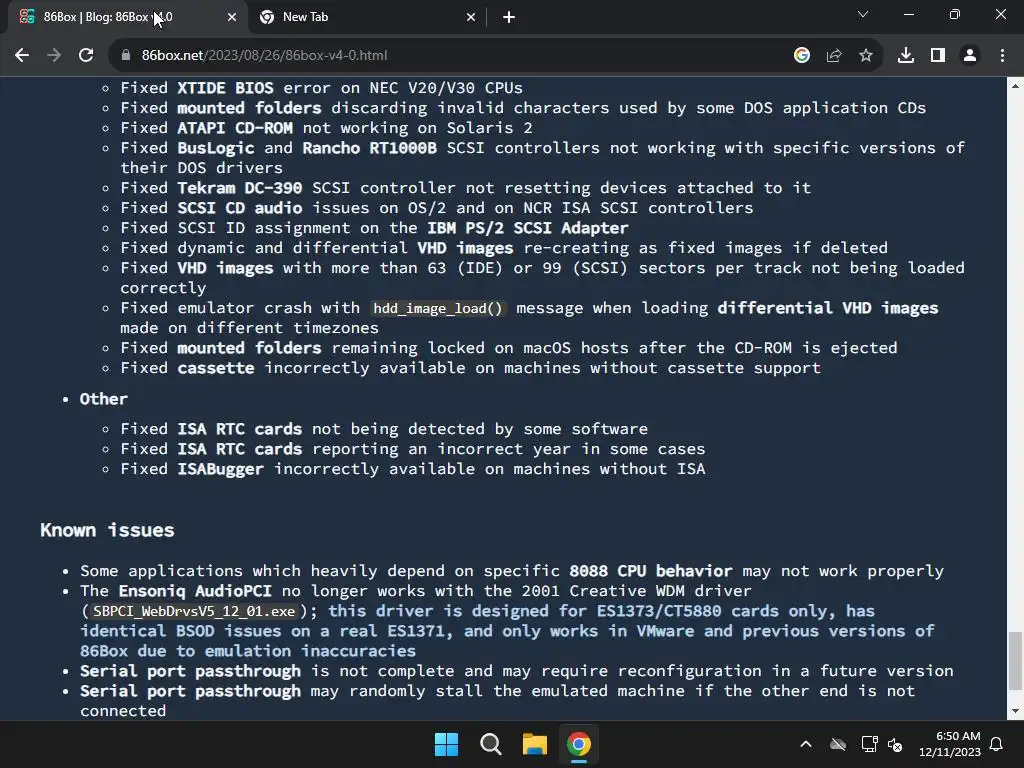This screenshot has width=1024, height=768.
Task: Open a new browser tab
Action: pos(509,18)
